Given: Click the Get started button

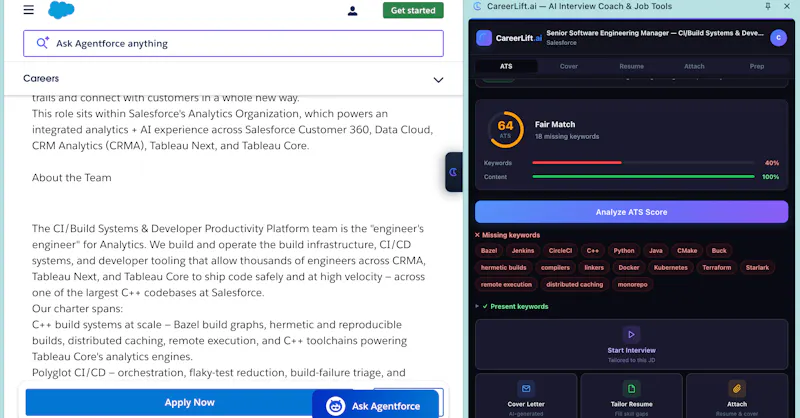Looking at the screenshot, I should tap(413, 10).
